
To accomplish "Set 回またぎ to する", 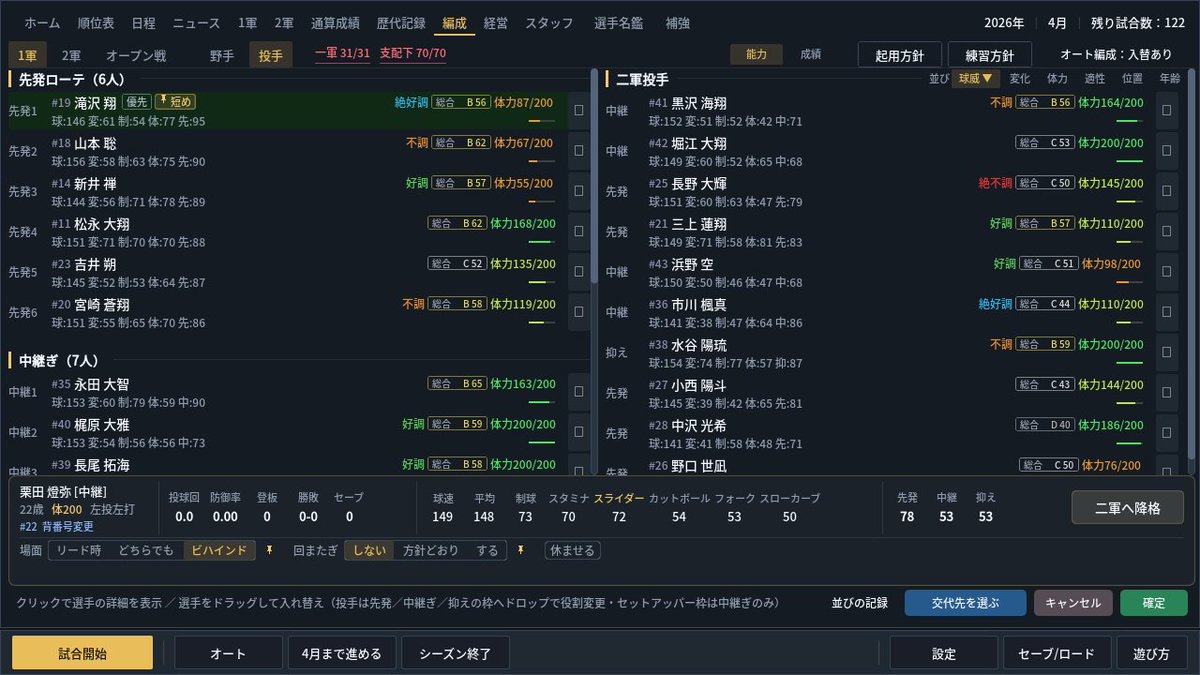I will [487, 550].
